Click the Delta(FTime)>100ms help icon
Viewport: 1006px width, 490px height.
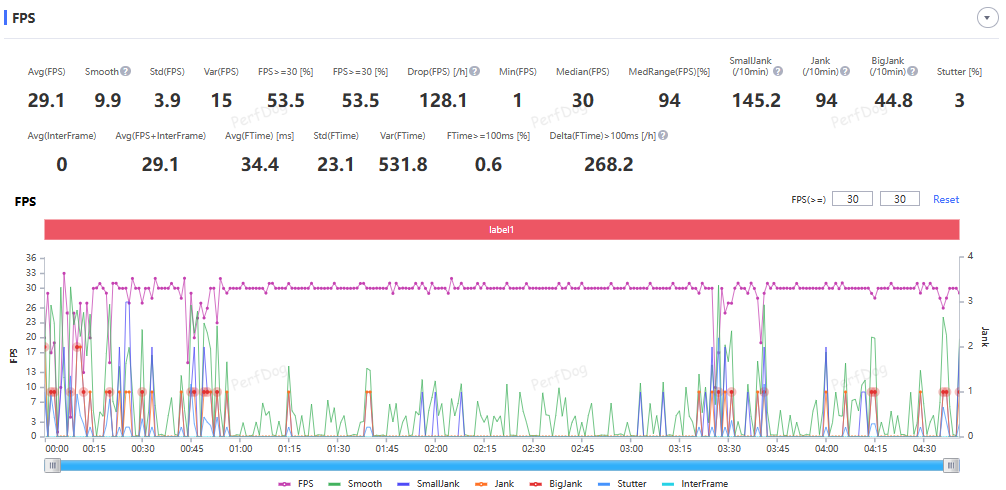pyautogui.click(x=663, y=135)
